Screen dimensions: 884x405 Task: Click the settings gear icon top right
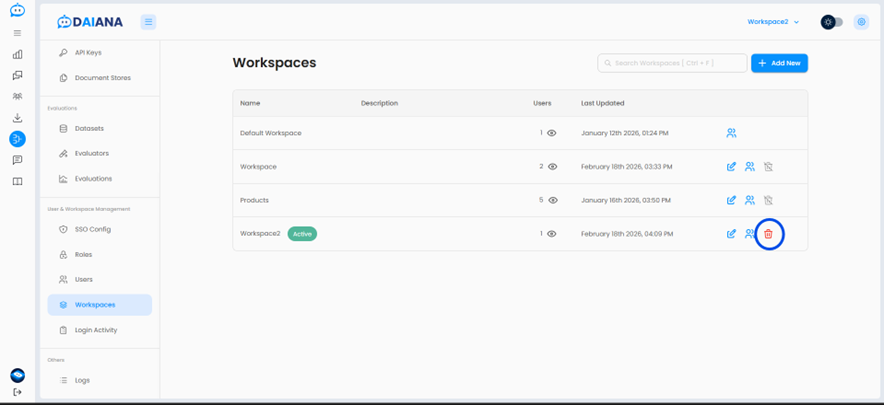coord(861,22)
